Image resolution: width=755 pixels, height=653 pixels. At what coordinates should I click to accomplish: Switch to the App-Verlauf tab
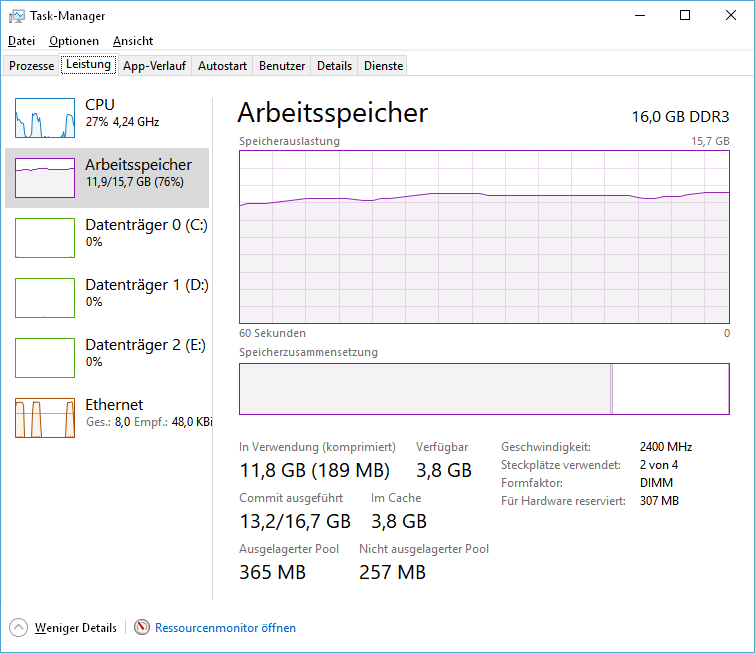tap(154, 66)
